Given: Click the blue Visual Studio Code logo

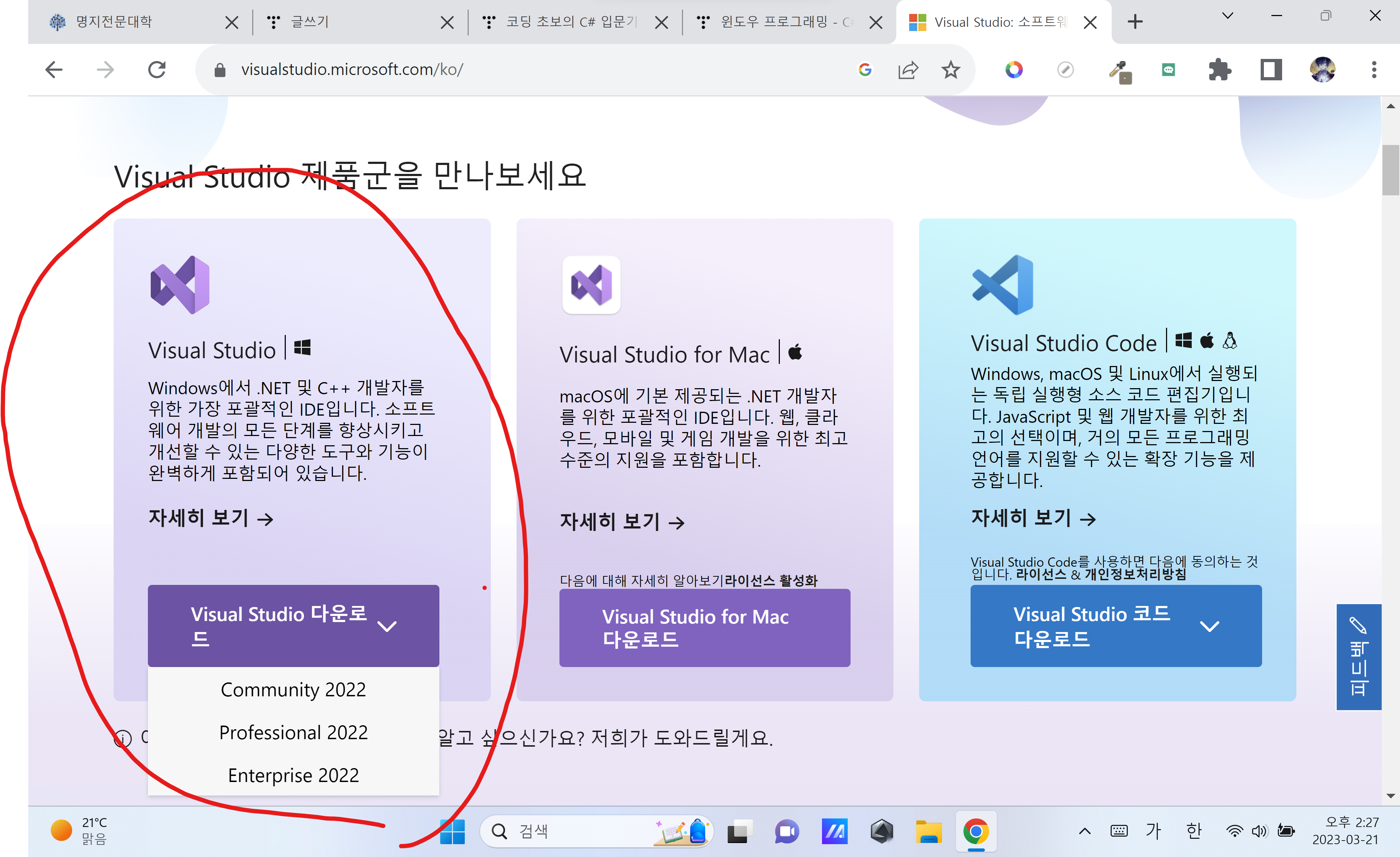Looking at the screenshot, I should coord(1003,285).
